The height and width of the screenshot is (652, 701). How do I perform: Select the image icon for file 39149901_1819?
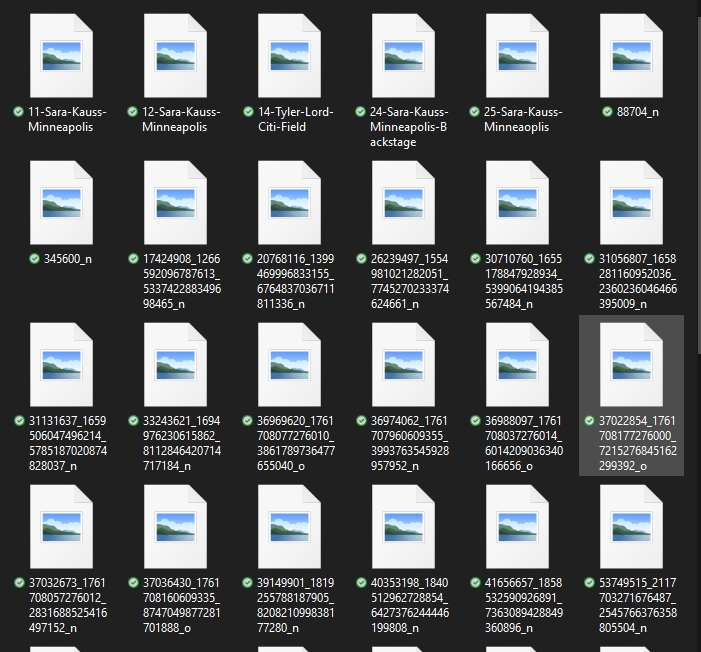click(x=289, y=527)
